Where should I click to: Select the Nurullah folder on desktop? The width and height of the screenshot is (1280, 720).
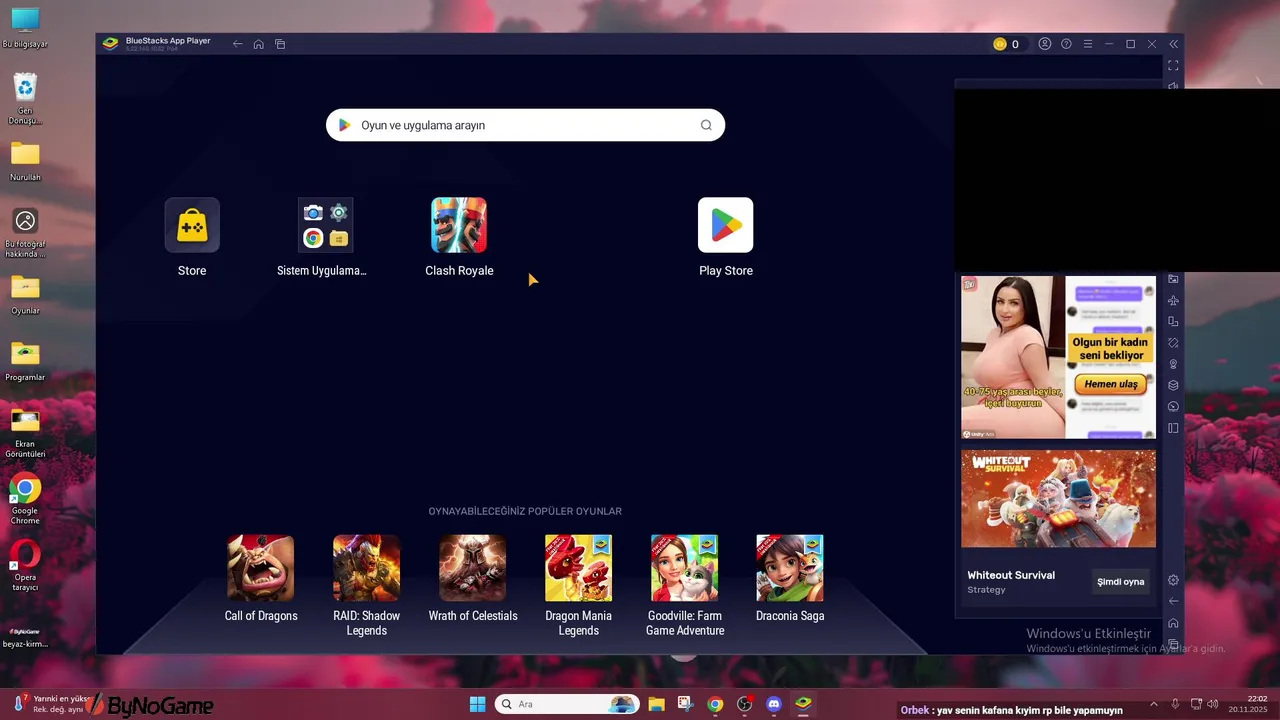[x=25, y=161]
